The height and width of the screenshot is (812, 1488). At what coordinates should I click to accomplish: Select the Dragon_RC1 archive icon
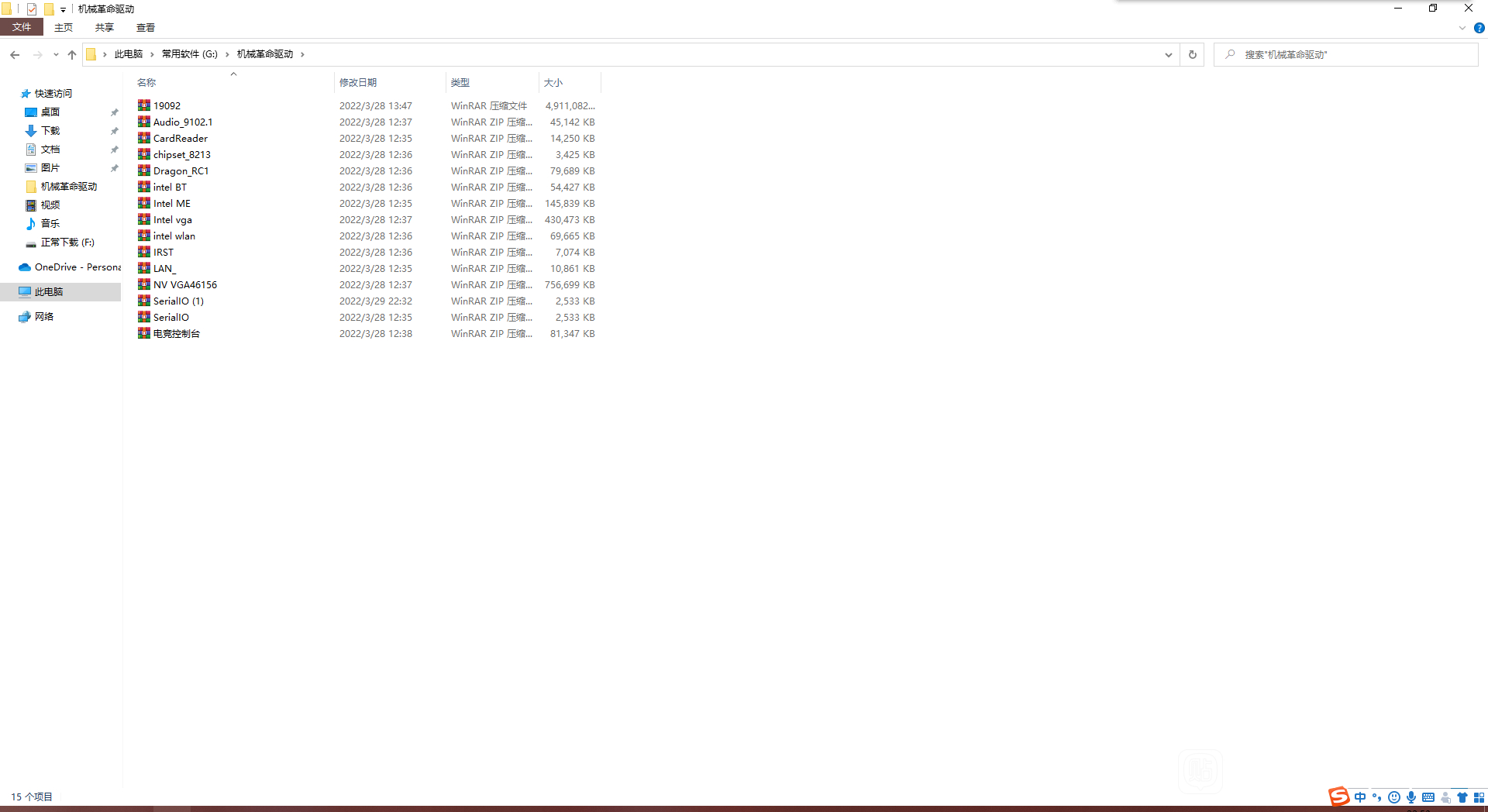[x=144, y=170]
